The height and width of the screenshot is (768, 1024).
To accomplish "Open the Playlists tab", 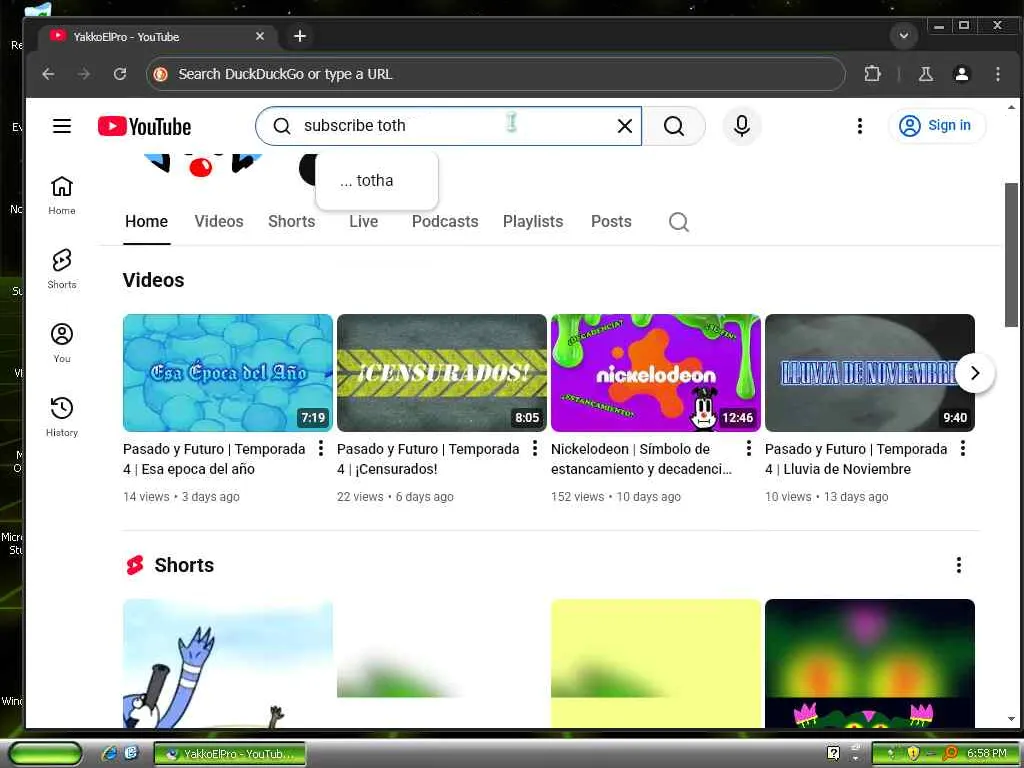I will (x=533, y=221).
